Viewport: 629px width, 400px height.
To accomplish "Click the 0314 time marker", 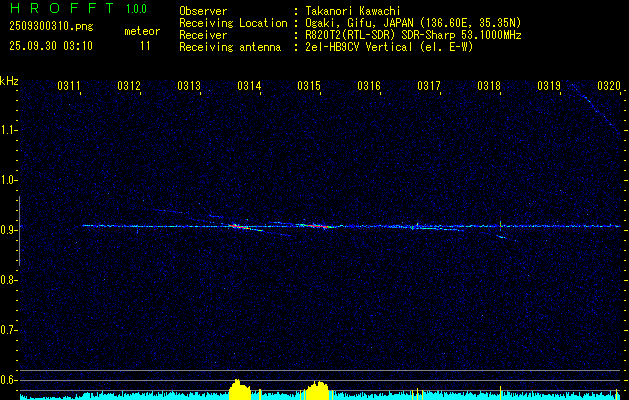I will (249, 86).
